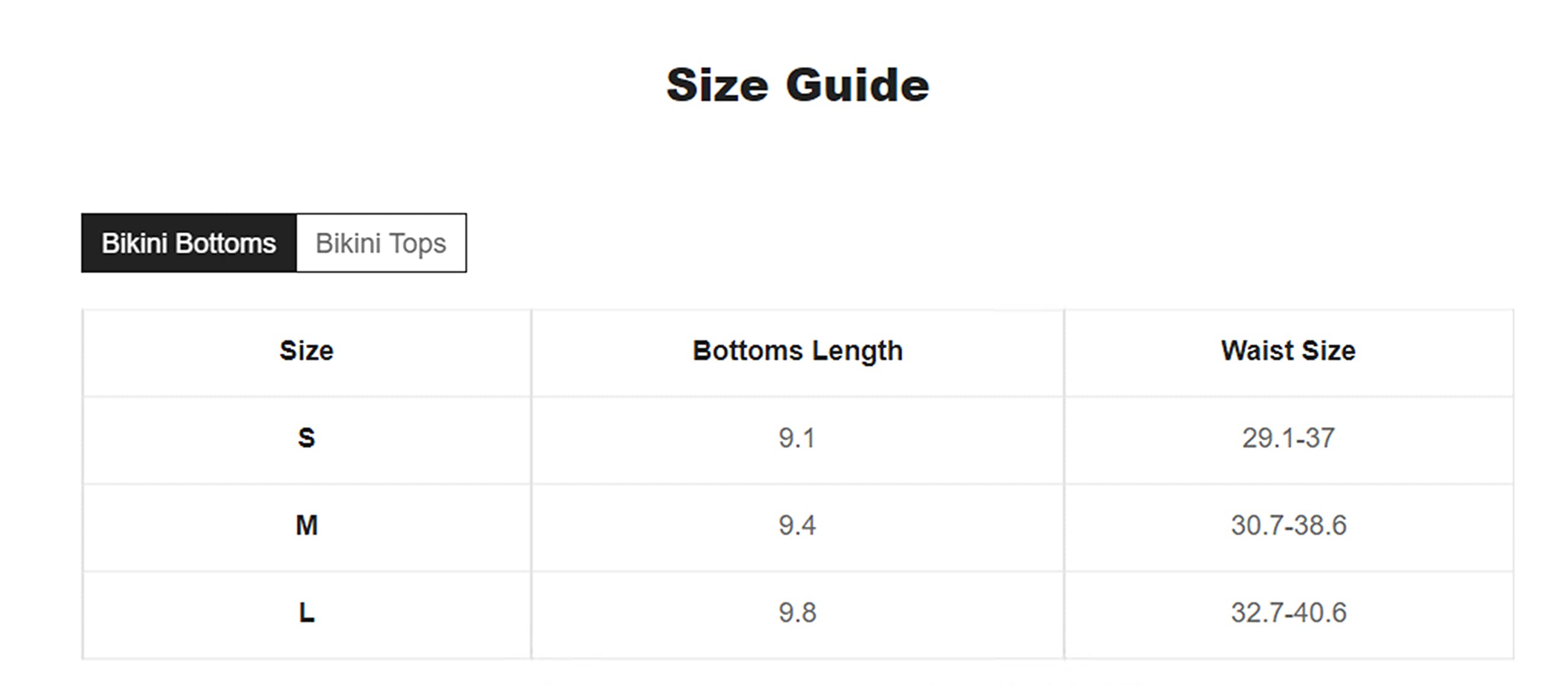Click the 29.1-37 waist size cell
This screenshot has width=1568, height=685.
pyautogui.click(x=1289, y=439)
